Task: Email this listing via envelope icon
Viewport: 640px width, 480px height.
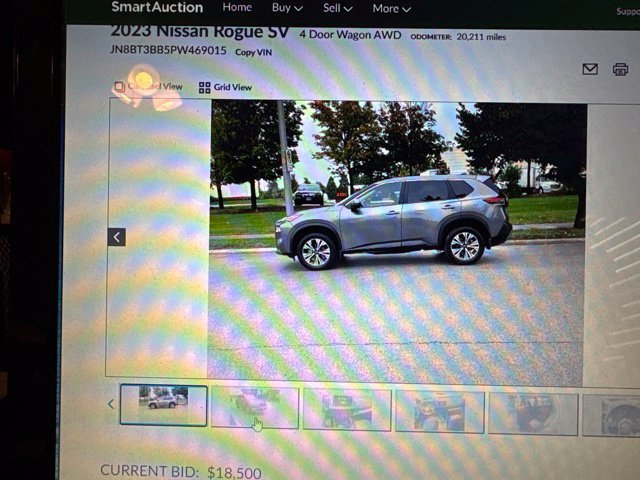Action: 590,69
